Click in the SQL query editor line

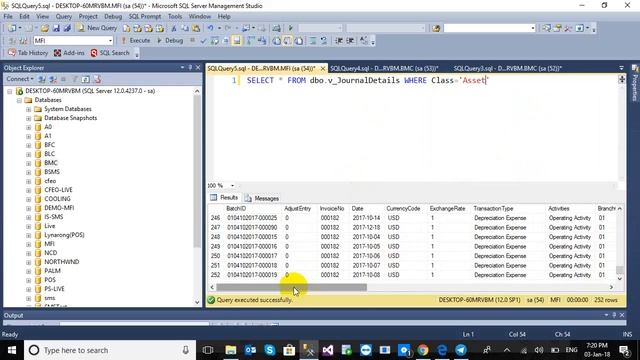tap(368, 80)
